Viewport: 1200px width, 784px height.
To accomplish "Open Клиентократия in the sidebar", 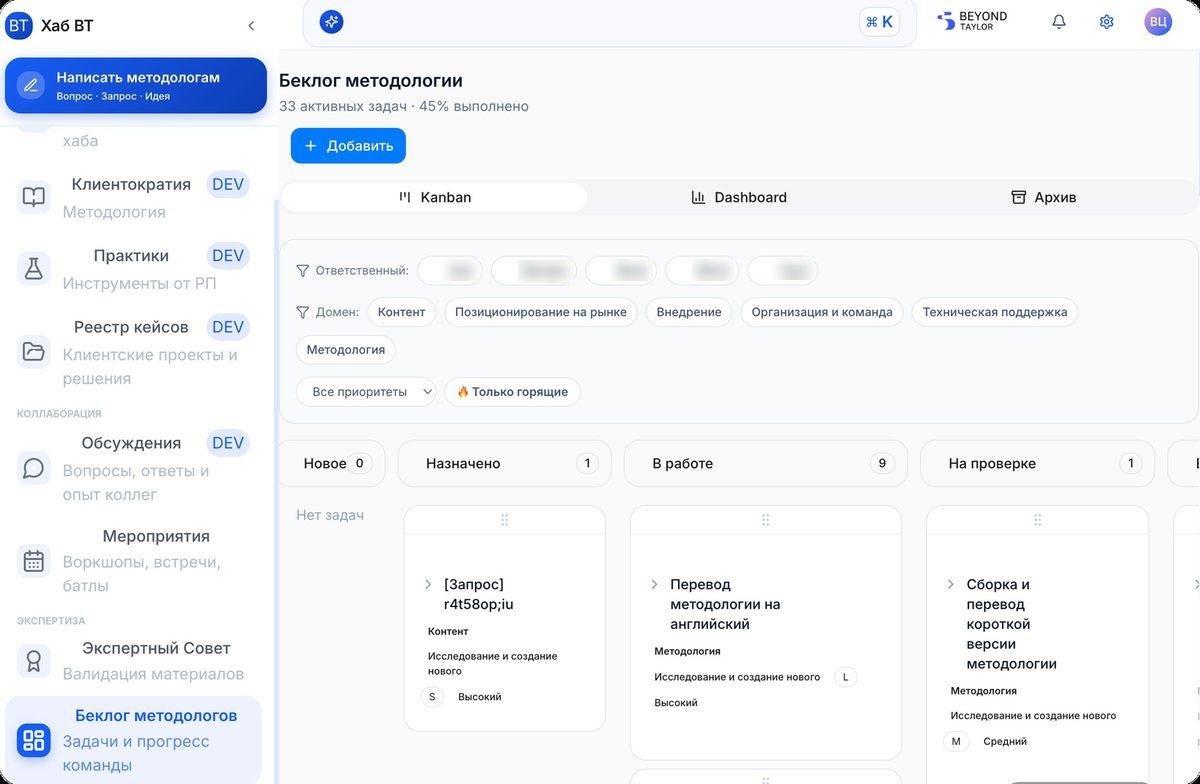I will pos(134,197).
